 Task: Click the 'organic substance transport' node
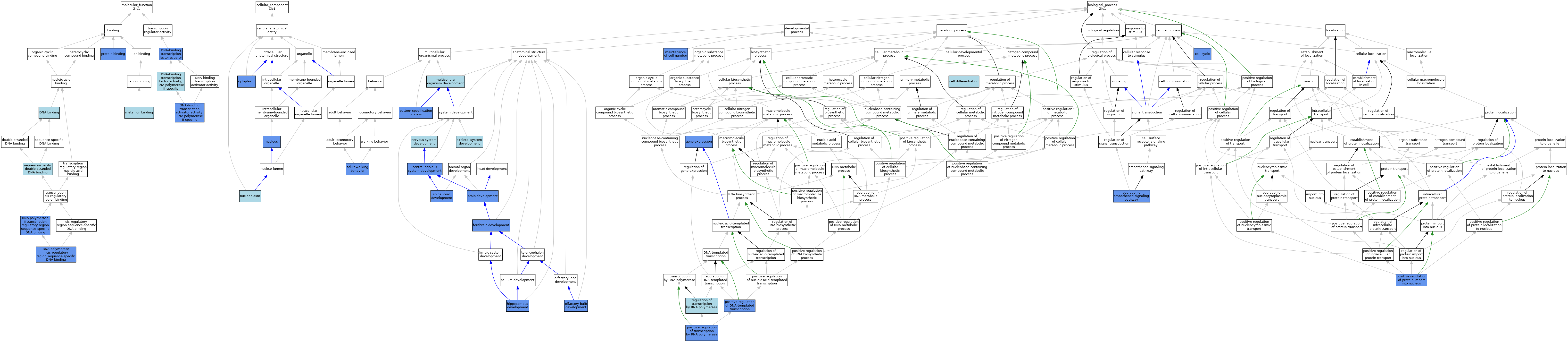(x=1413, y=141)
